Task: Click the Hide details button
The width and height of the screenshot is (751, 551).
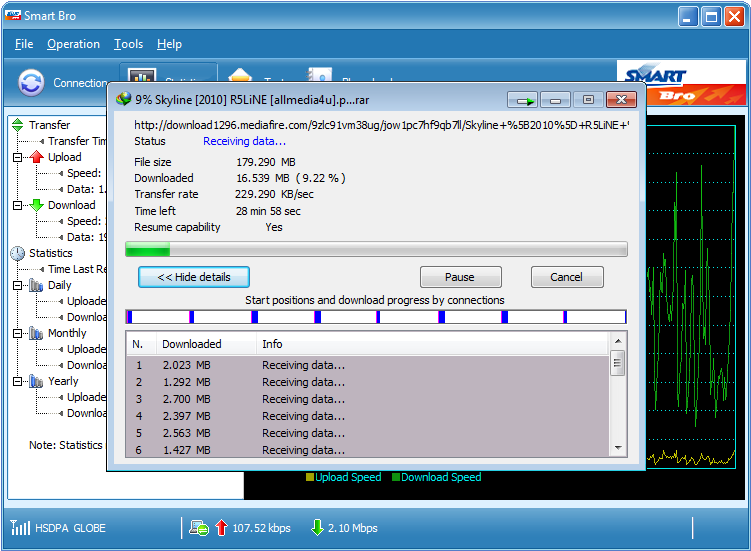Action: [194, 277]
